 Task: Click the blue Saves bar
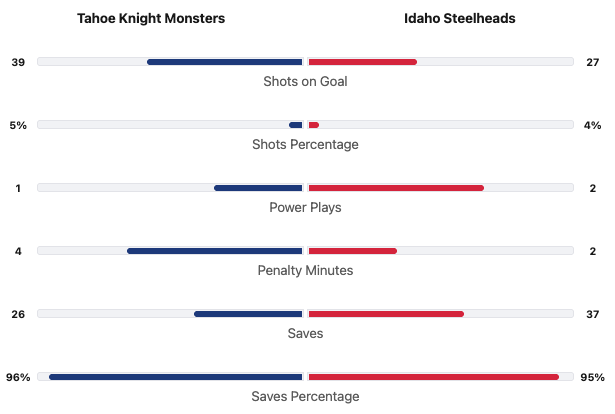tap(248, 314)
